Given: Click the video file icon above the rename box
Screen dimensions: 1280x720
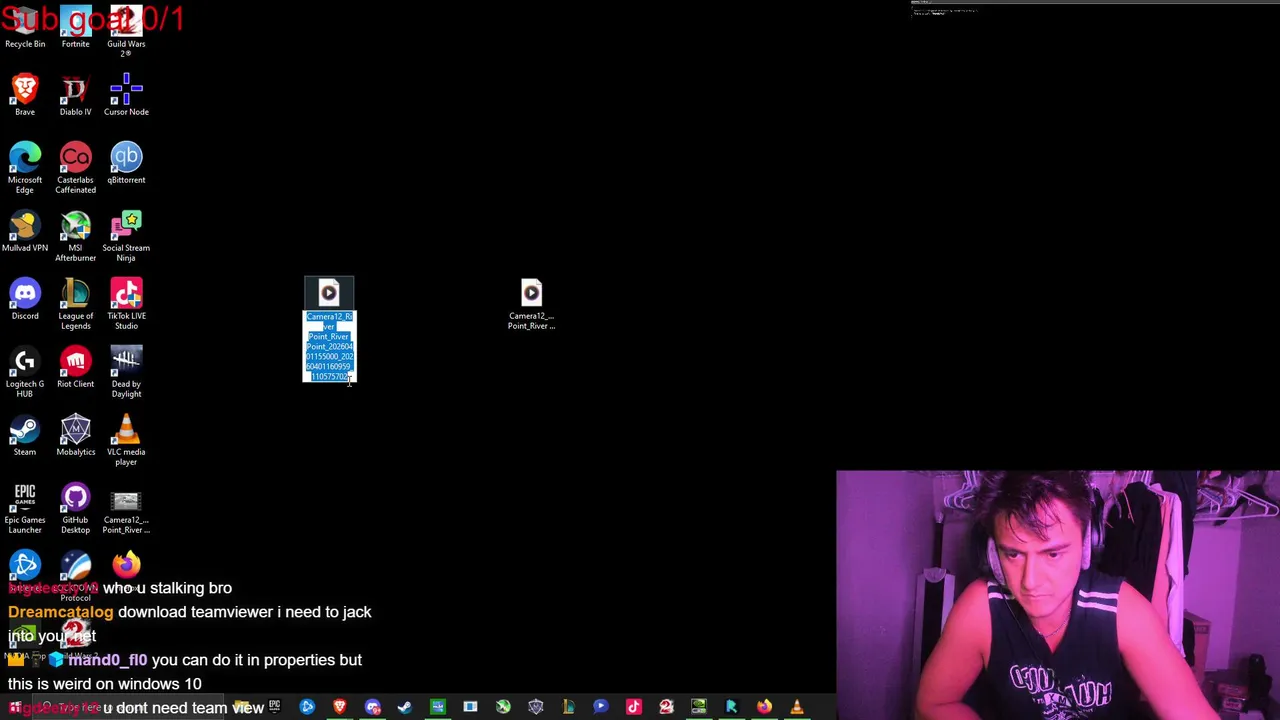Looking at the screenshot, I should pos(329,292).
